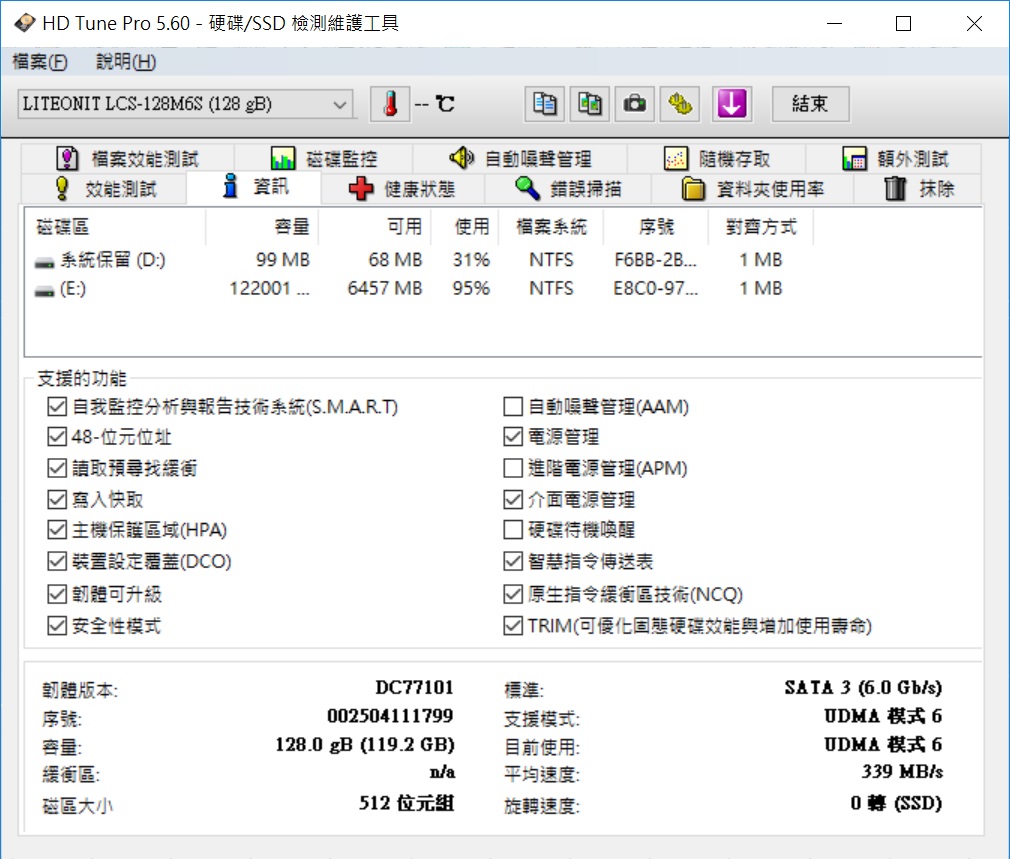The height and width of the screenshot is (859, 1010).
Task: Switch to the 效能測試 tab
Action: (105, 189)
